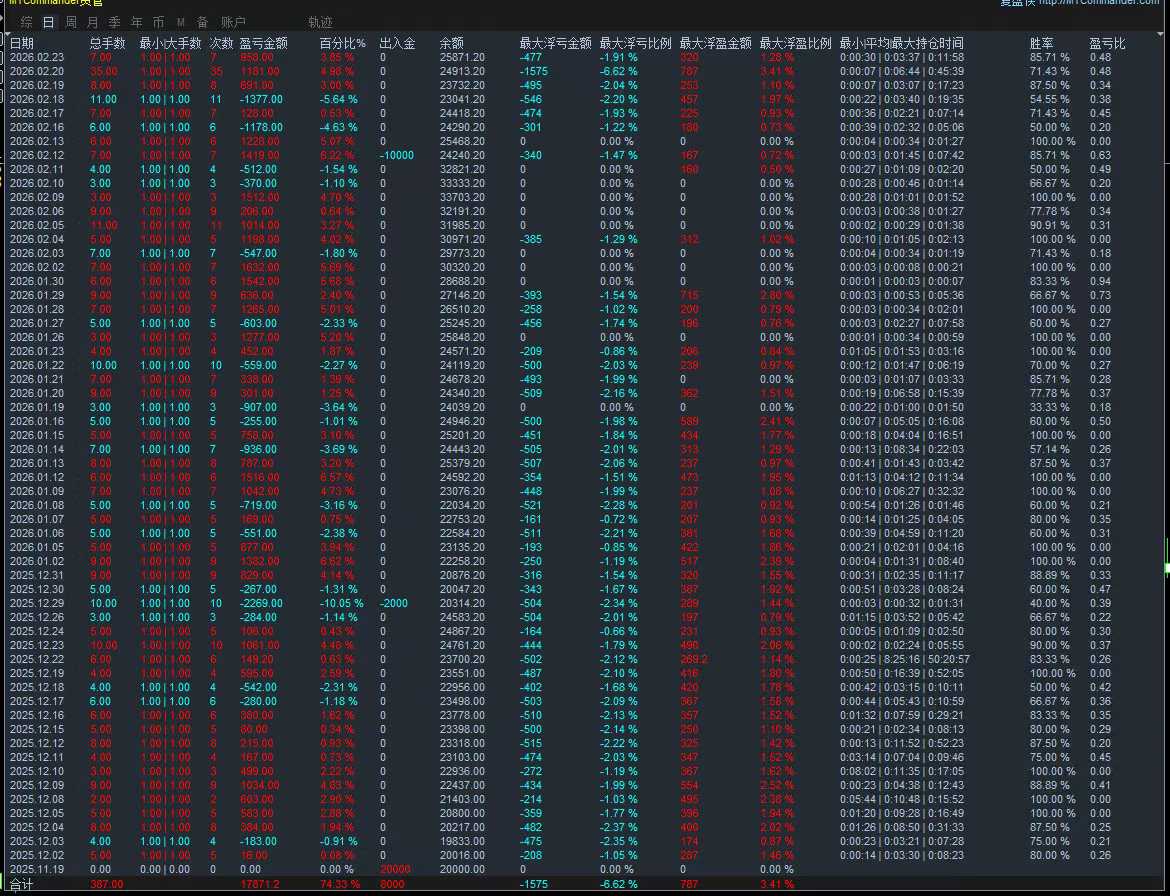Switch to the 周 weekly tab
1170x896 pixels.
pyautogui.click(x=71, y=22)
